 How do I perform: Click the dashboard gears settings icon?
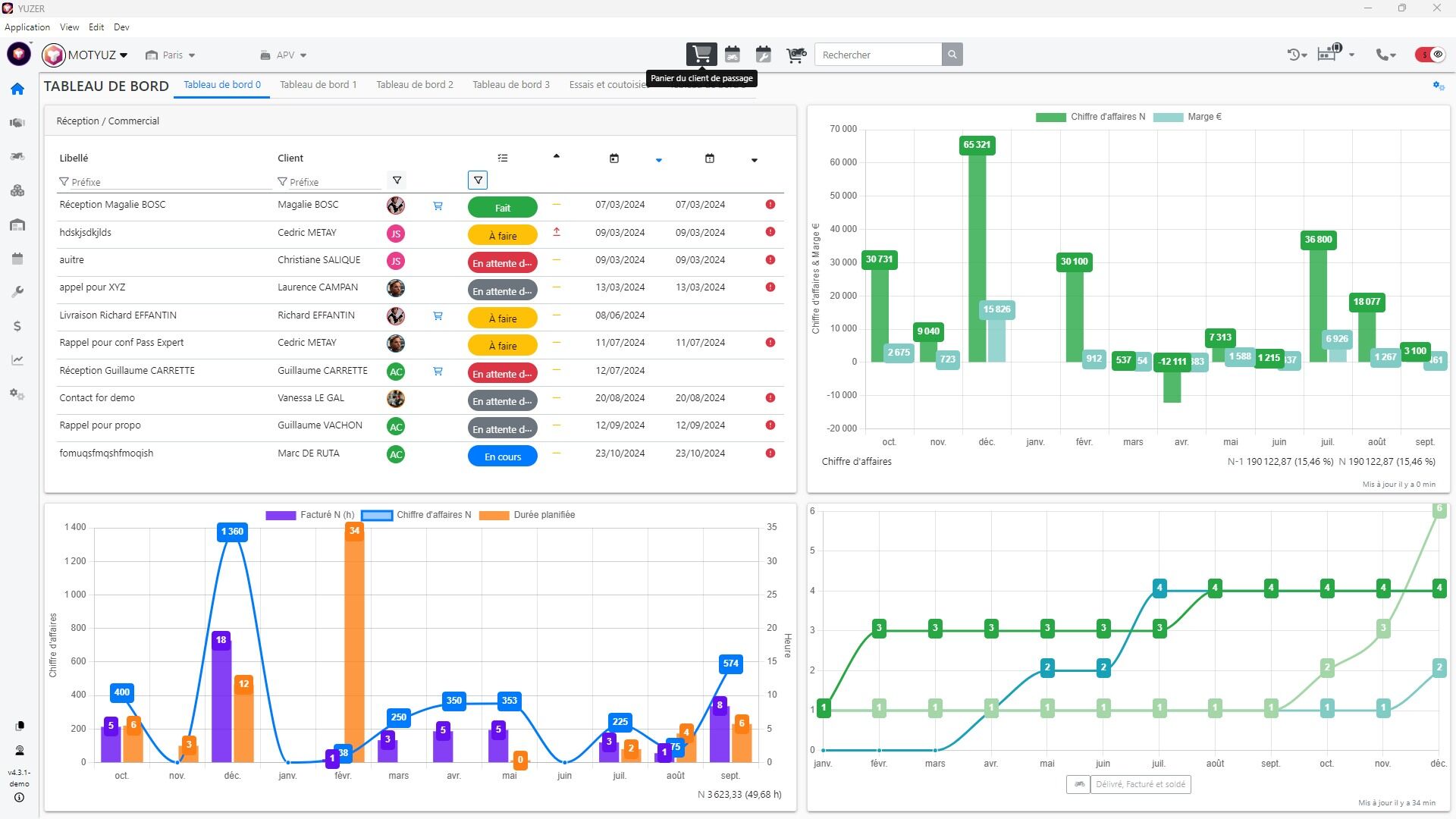click(x=1438, y=86)
